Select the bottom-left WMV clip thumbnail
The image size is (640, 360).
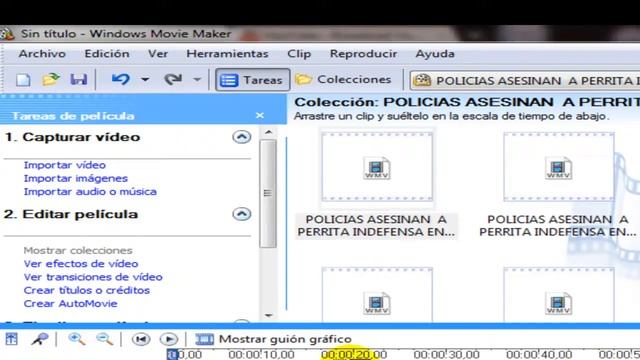377,295
